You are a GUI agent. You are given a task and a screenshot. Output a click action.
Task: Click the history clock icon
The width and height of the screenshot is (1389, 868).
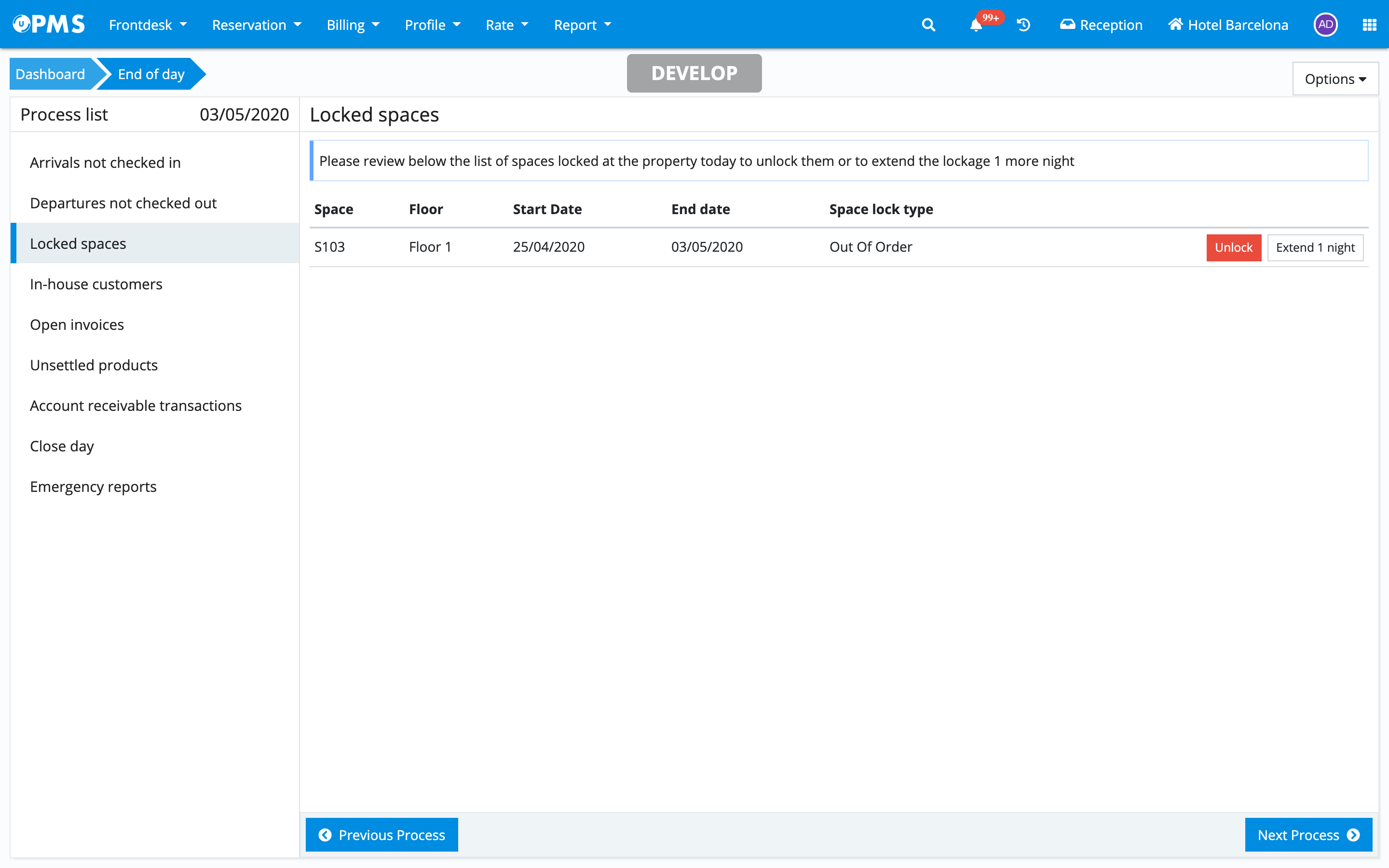(x=1023, y=25)
